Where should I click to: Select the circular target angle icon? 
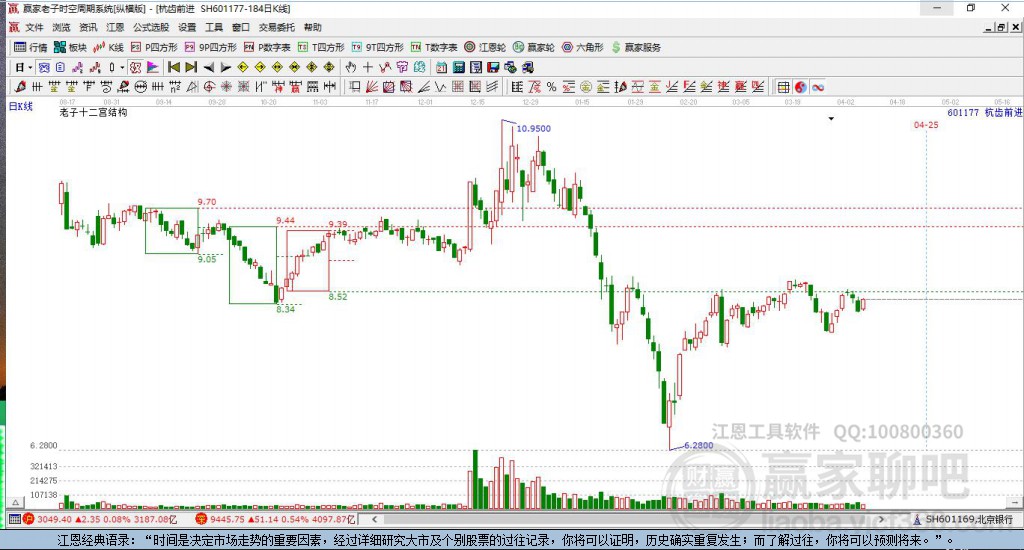[x=209, y=87]
